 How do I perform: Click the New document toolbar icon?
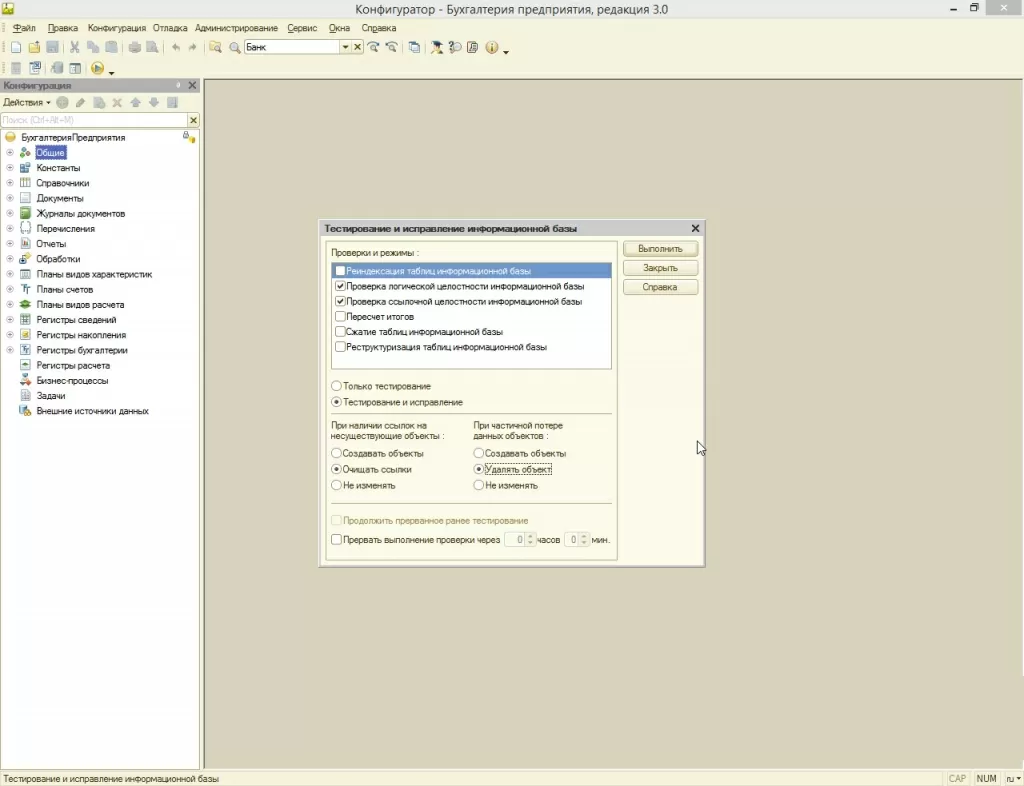point(16,47)
